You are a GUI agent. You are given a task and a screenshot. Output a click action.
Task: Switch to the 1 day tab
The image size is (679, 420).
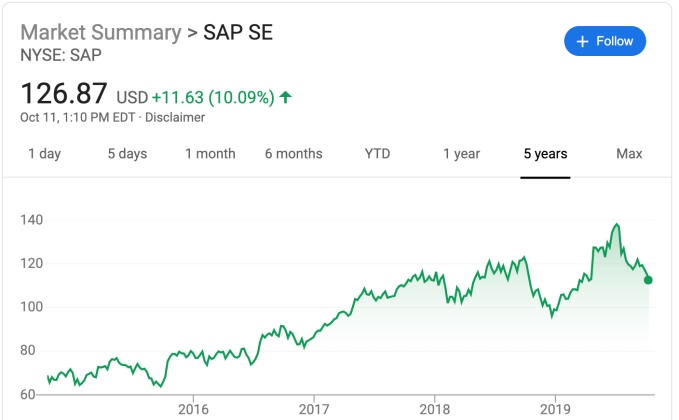pos(44,154)
